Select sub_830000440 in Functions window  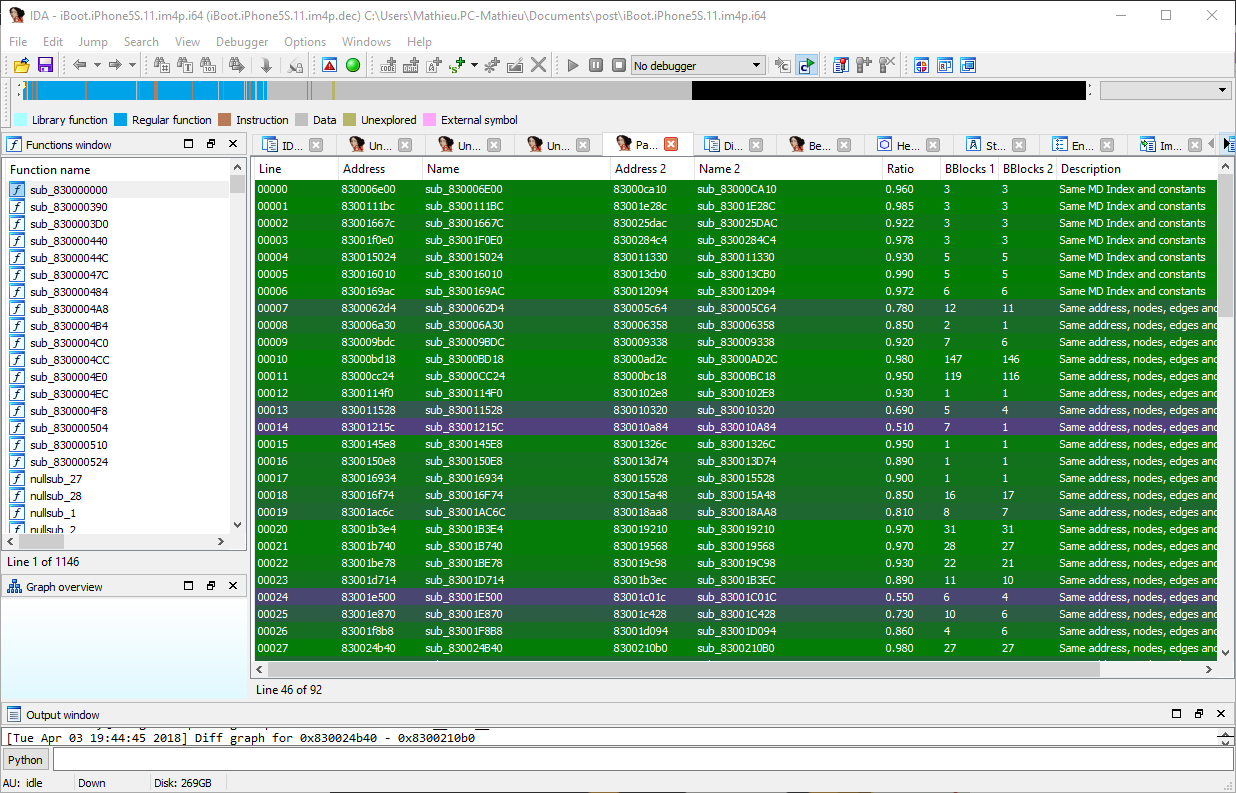pyautogui.click(x=69, y=241)
